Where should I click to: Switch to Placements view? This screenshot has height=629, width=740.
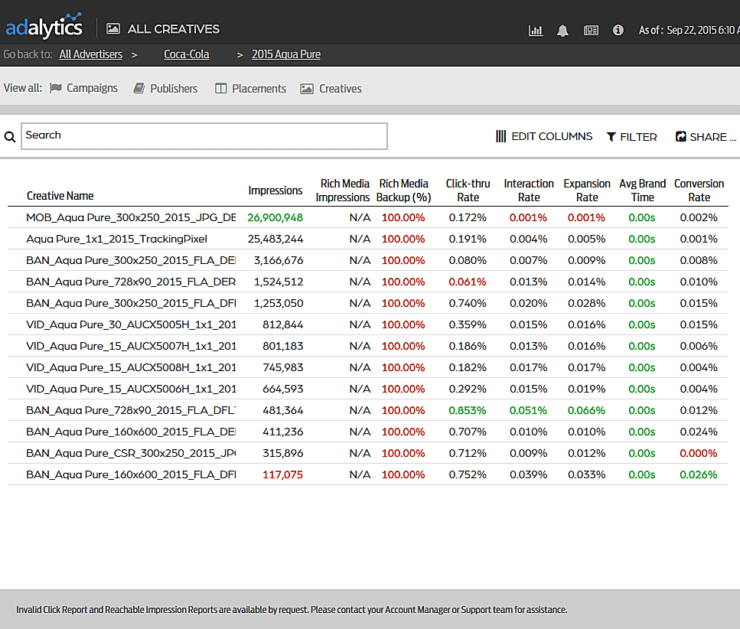tap(250, 88)
